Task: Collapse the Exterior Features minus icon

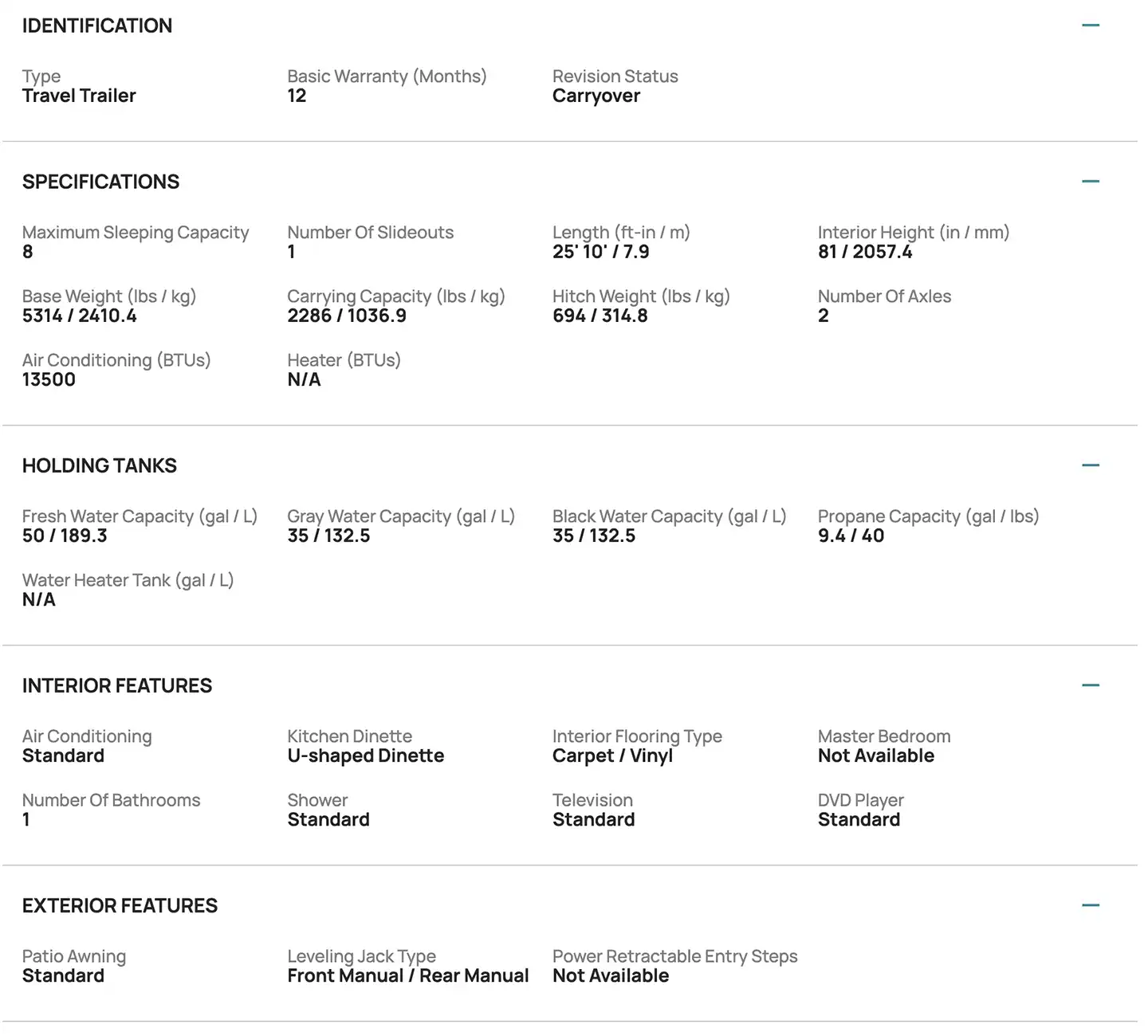Action: (x=1091, y=905)
